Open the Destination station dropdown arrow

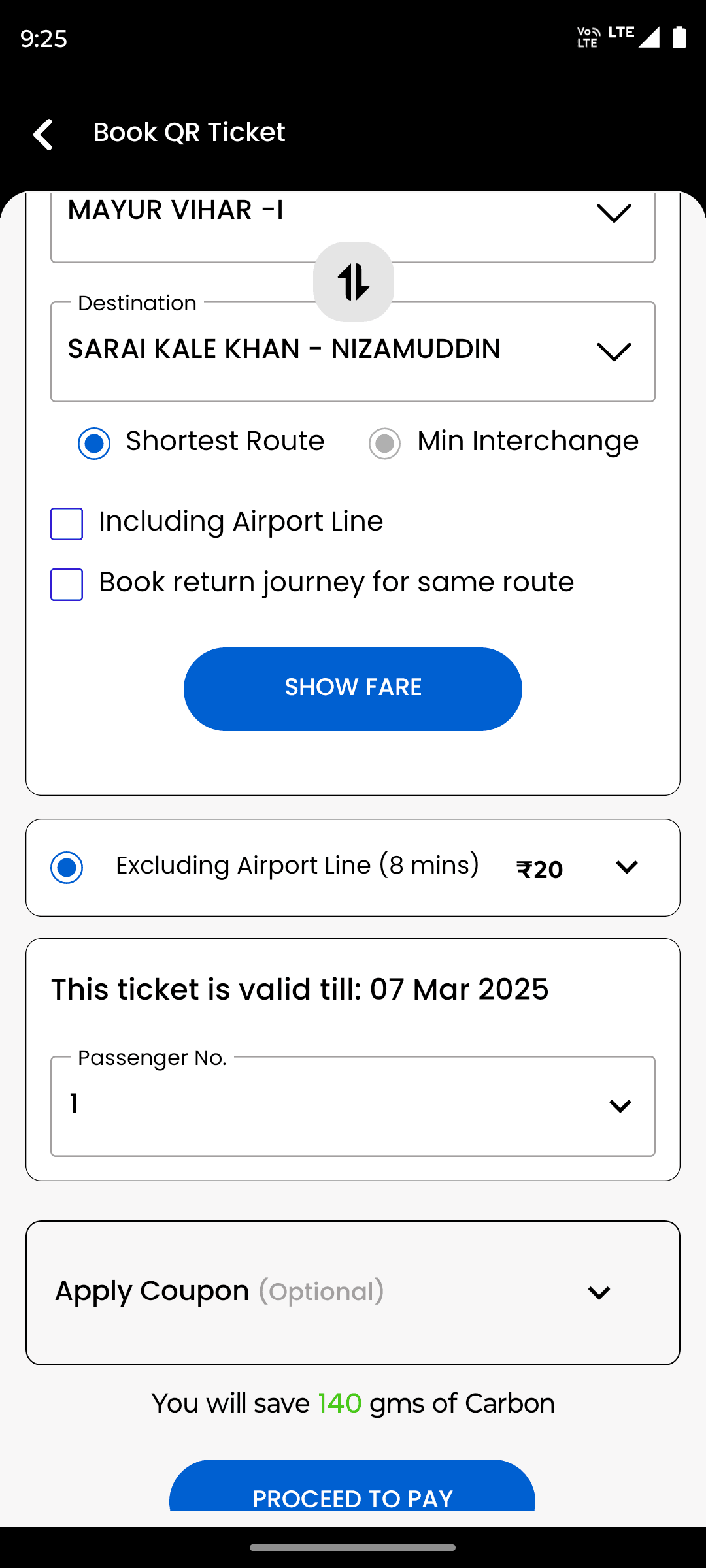coord(614,351)
